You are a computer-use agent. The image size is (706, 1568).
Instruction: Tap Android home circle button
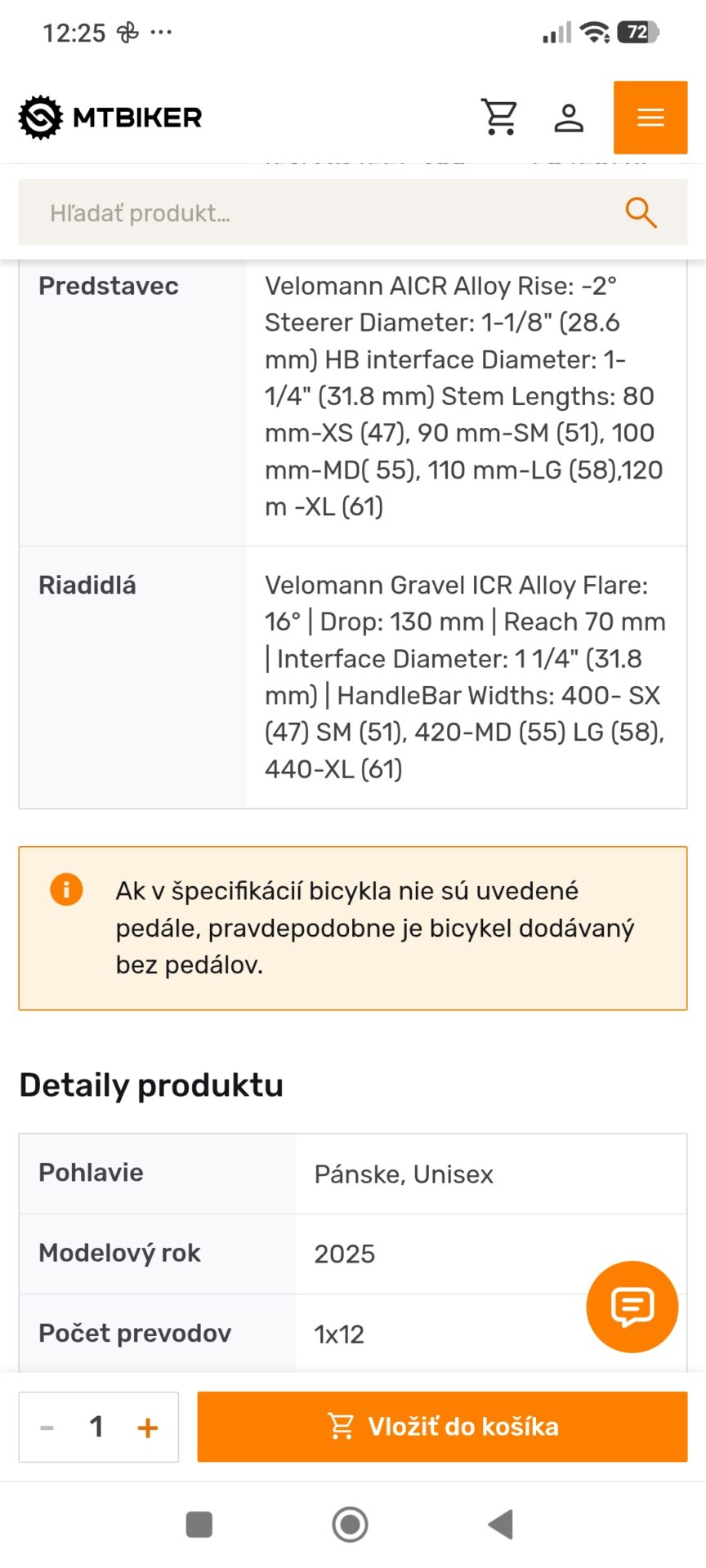(350, 1524)
